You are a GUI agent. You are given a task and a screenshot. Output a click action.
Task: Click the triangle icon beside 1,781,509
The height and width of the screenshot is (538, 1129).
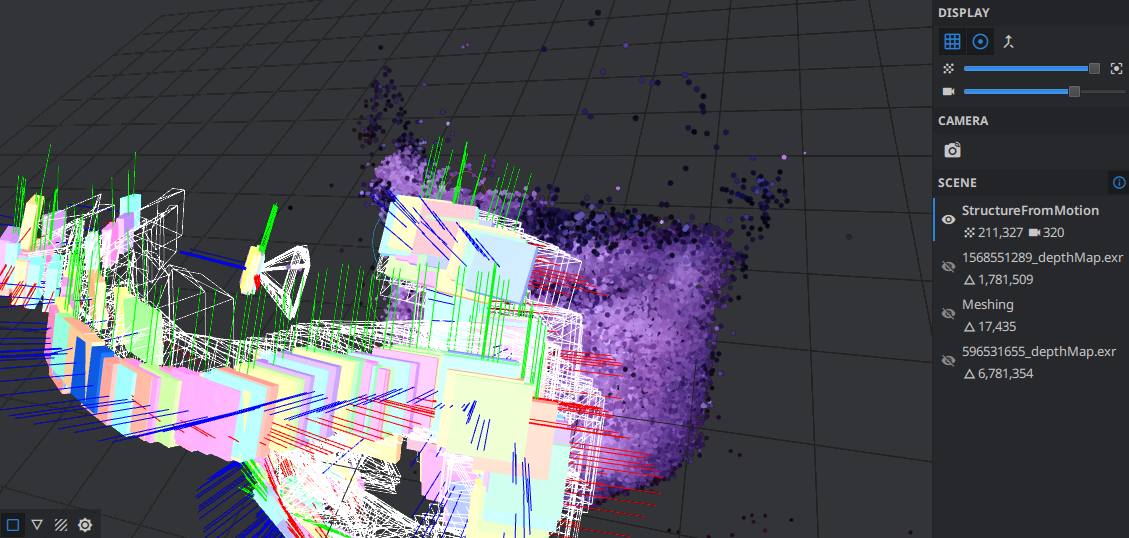(x=969, y=280)
